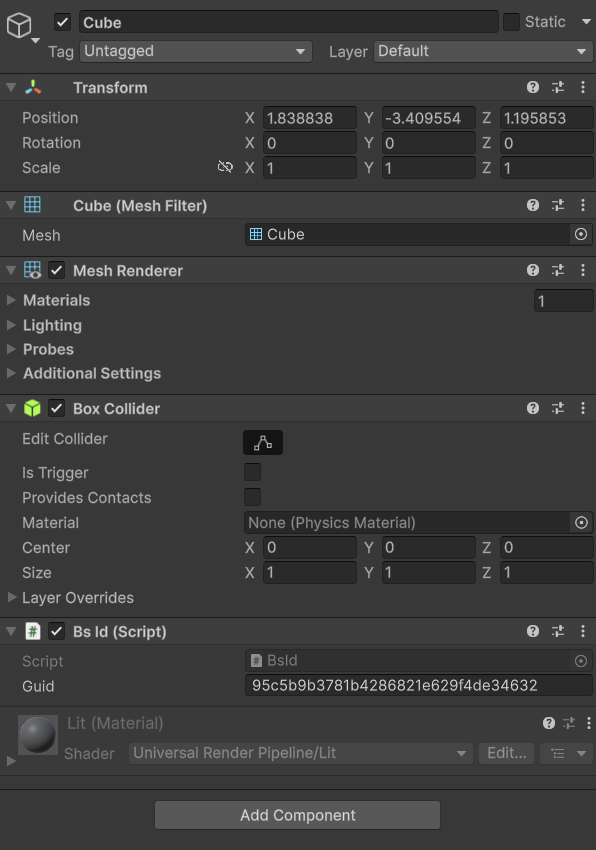This screenshot has height=850, width=596.
Task: Click the shader Edit... button
Action: click(506, 753)
